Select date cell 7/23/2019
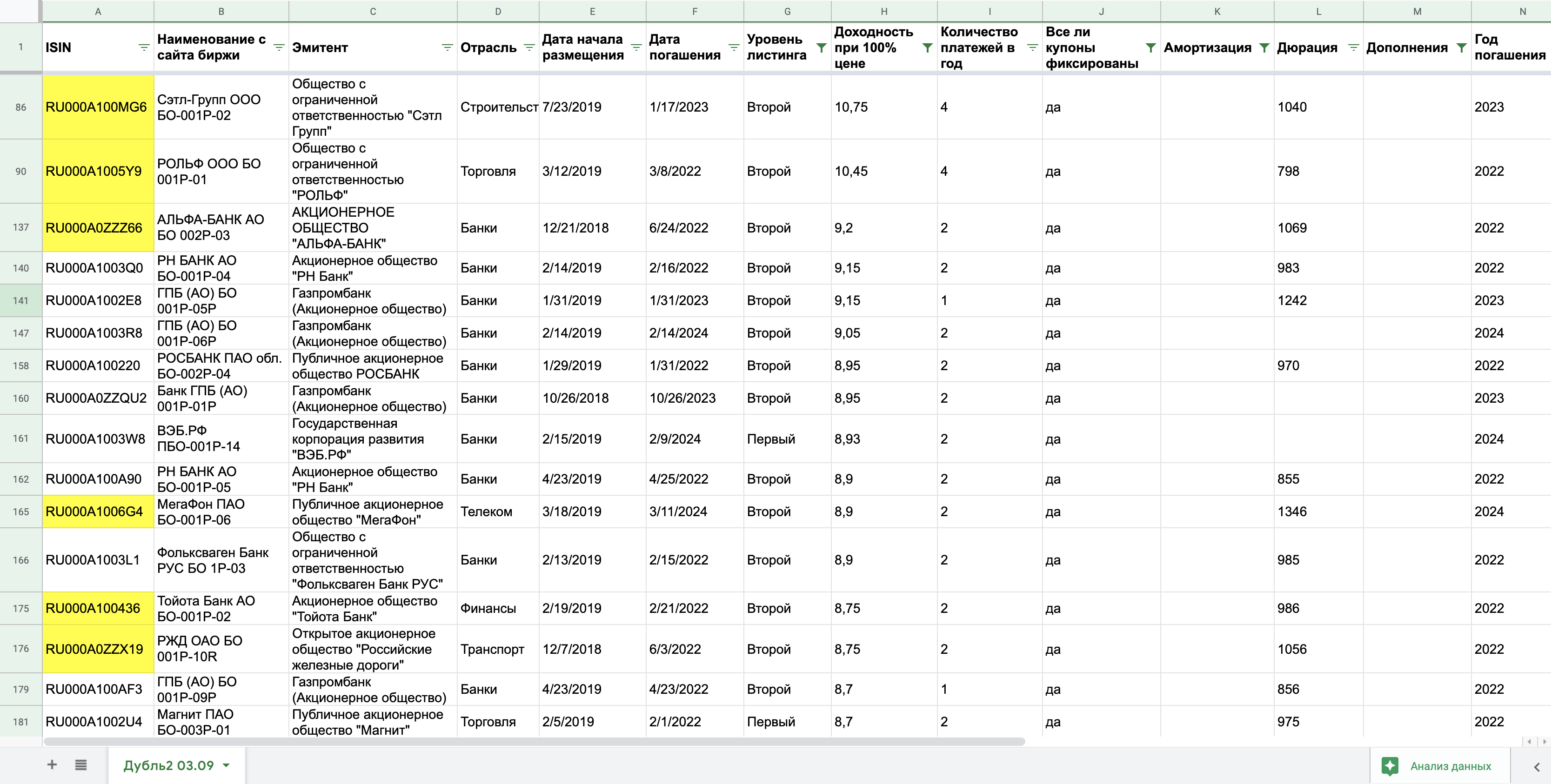1551x784 pixels. click(593, 107)
